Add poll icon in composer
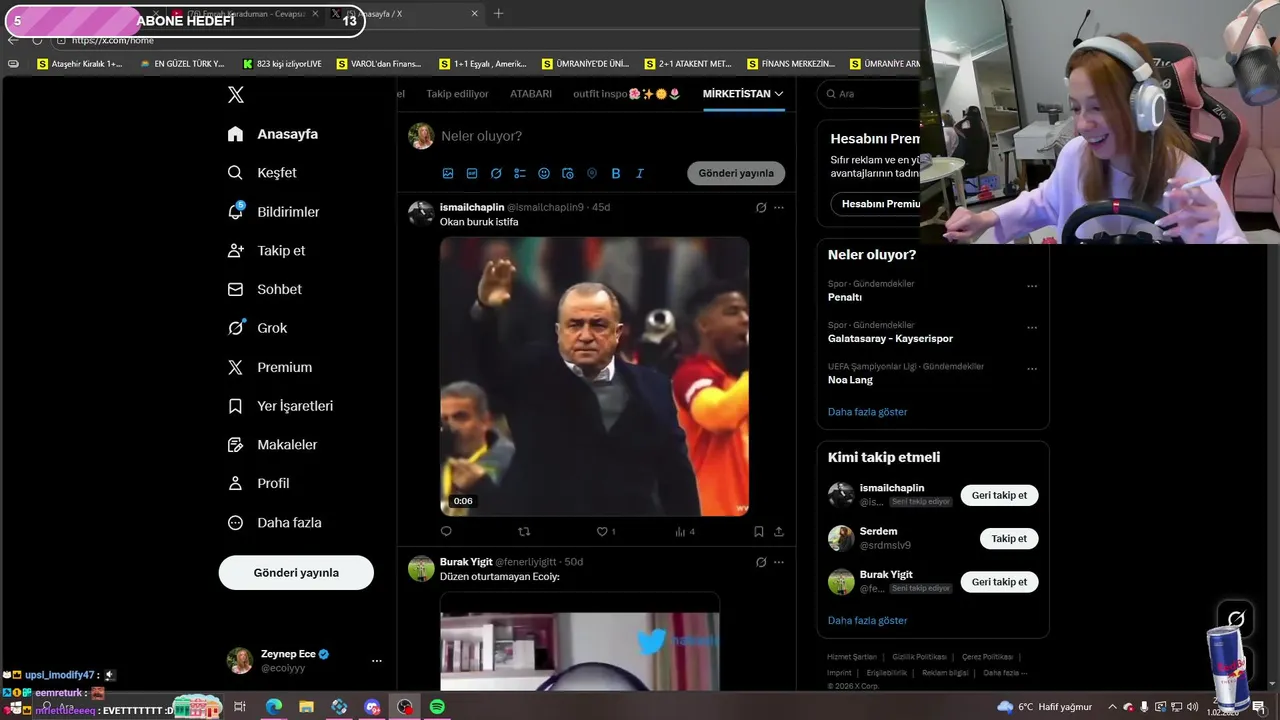The image size is (1280, 720). click(520, 173)
